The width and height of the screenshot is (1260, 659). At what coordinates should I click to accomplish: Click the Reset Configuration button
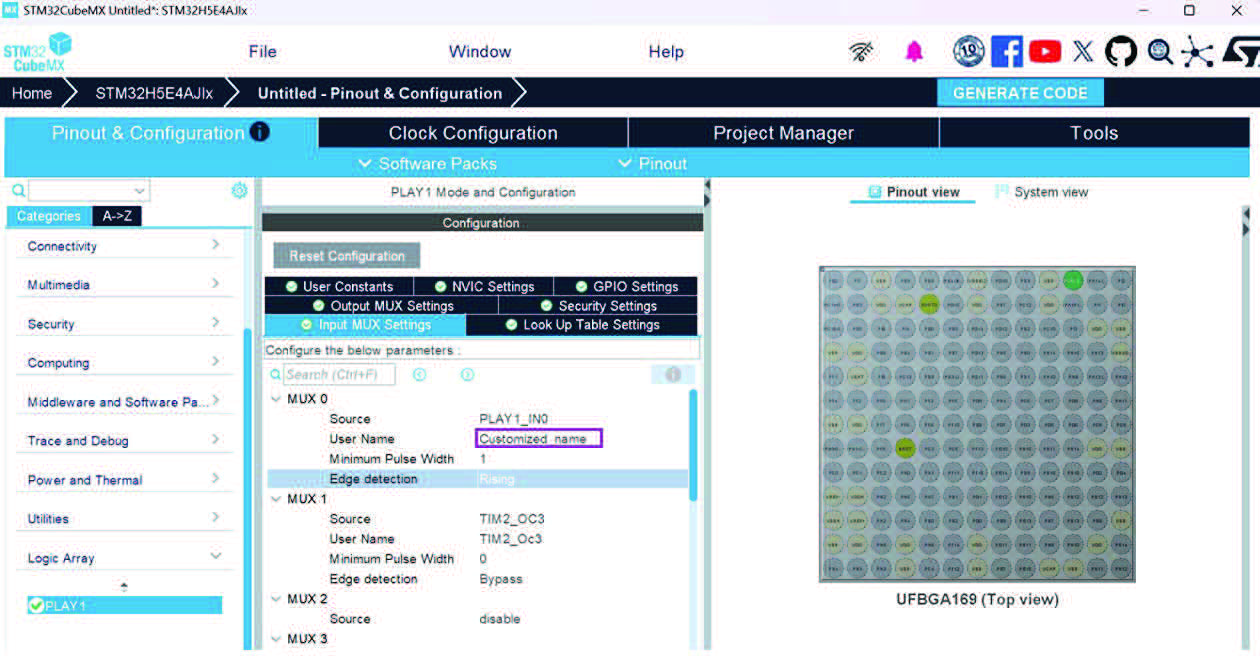click(347, 256)
